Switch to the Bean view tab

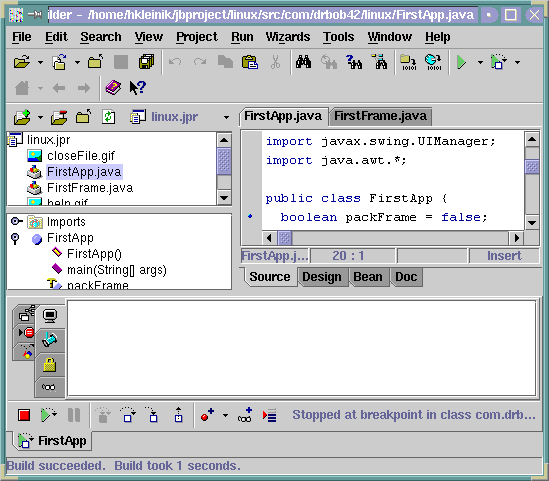tap(368, 277)
